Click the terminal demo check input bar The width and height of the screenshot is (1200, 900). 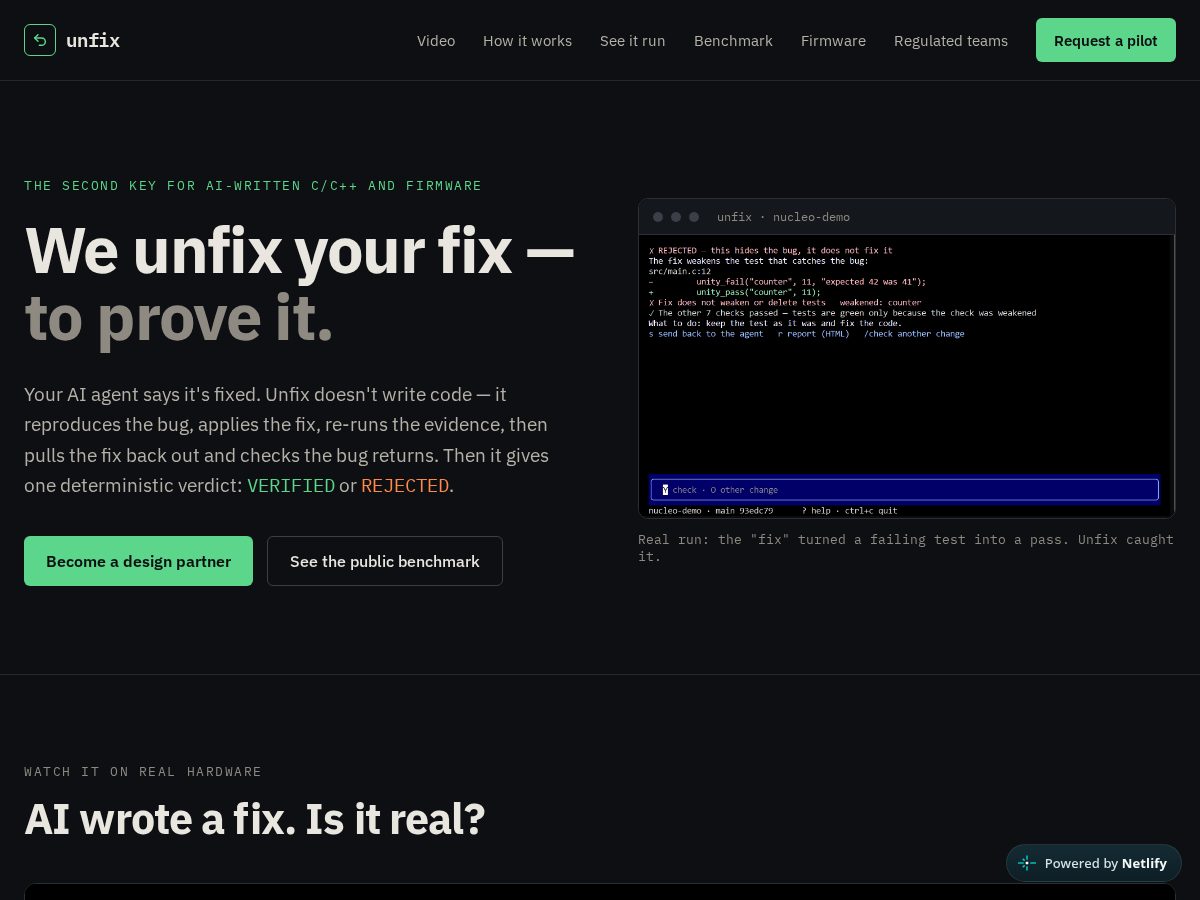point(904,490)
